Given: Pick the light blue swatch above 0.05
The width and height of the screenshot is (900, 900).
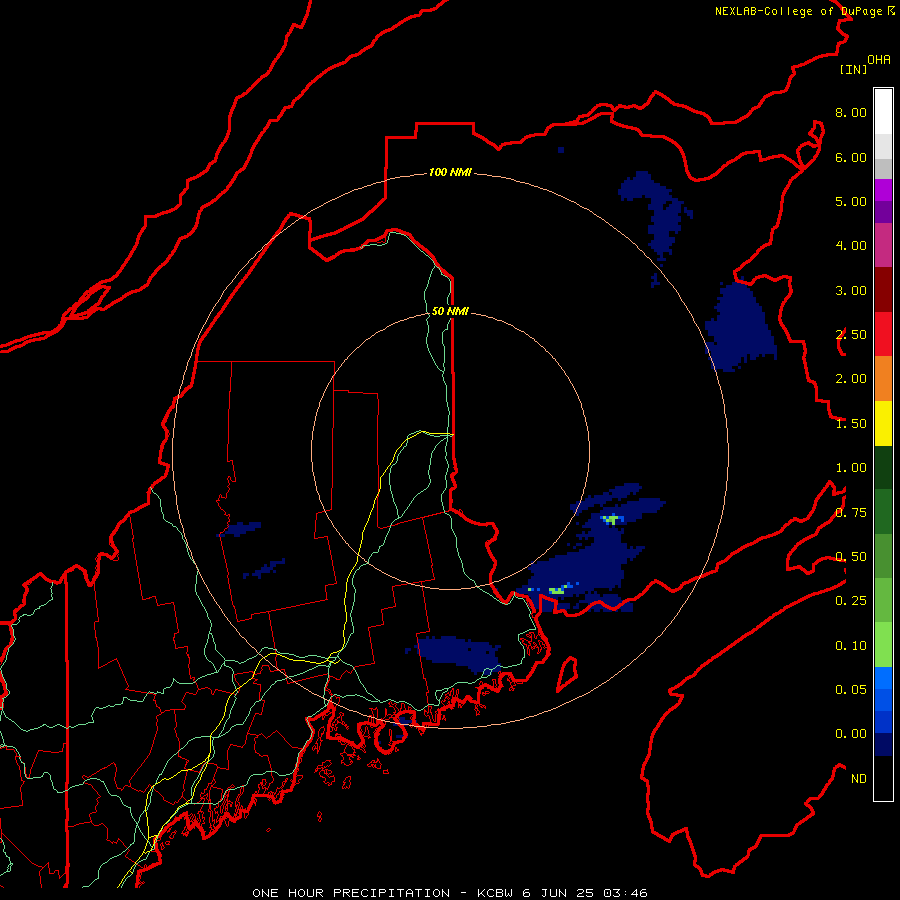Looking at the screenshot, I should 883,678.
